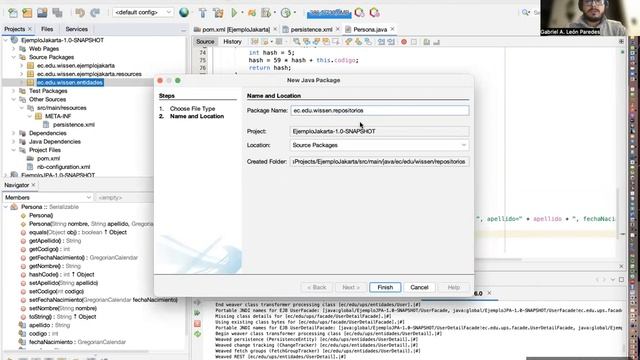Click the Build Project hammer icon
This screenshot has height=360, width=640.
pyautogui.click(x=203, y=13)
